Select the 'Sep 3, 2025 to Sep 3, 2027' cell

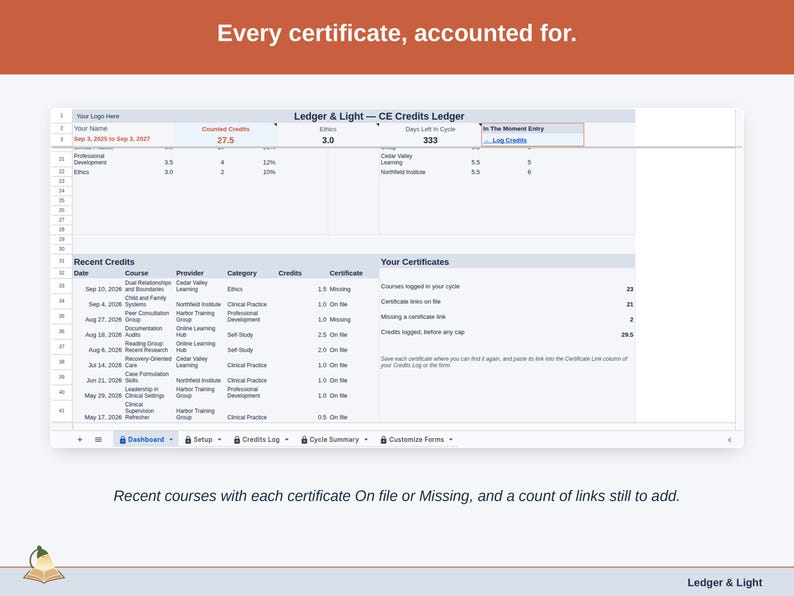pos(112,139)
